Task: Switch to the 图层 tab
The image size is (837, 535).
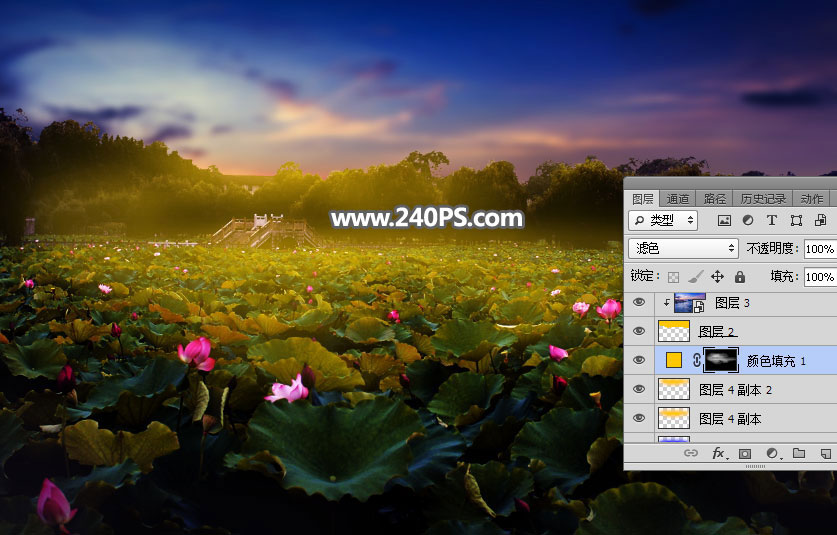Action: [x=643, y=199]
